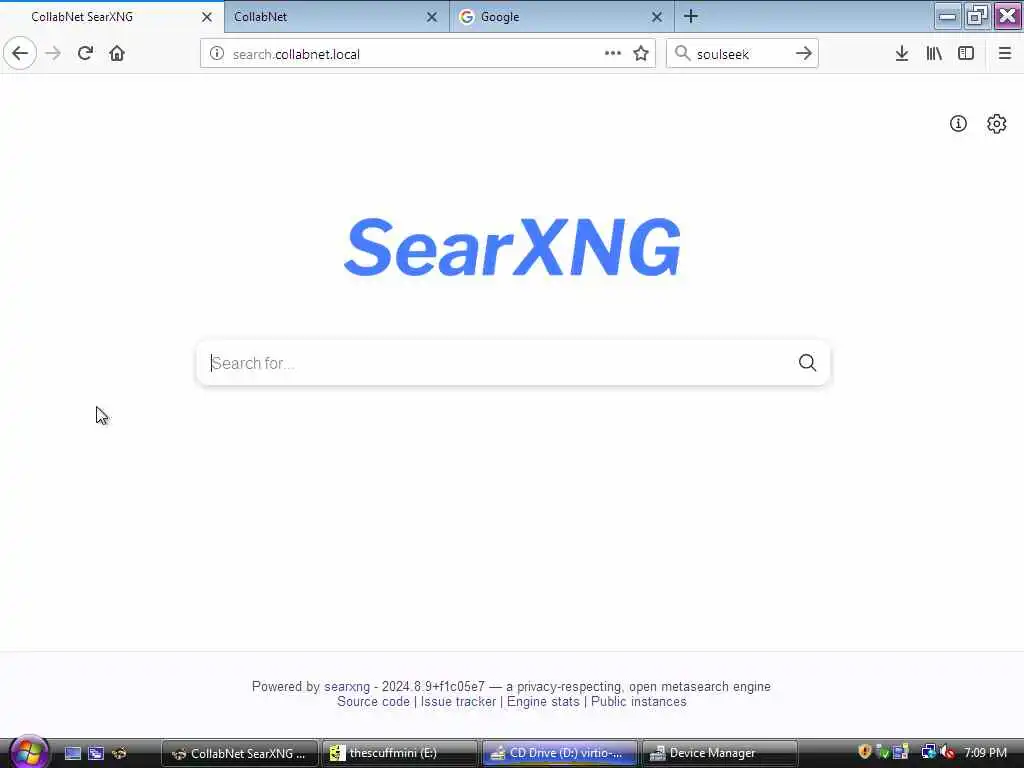Open CD Drive (D:) virtio window from taskbar
Screen dimensions: 1024x768
click(x=560, y=753)
